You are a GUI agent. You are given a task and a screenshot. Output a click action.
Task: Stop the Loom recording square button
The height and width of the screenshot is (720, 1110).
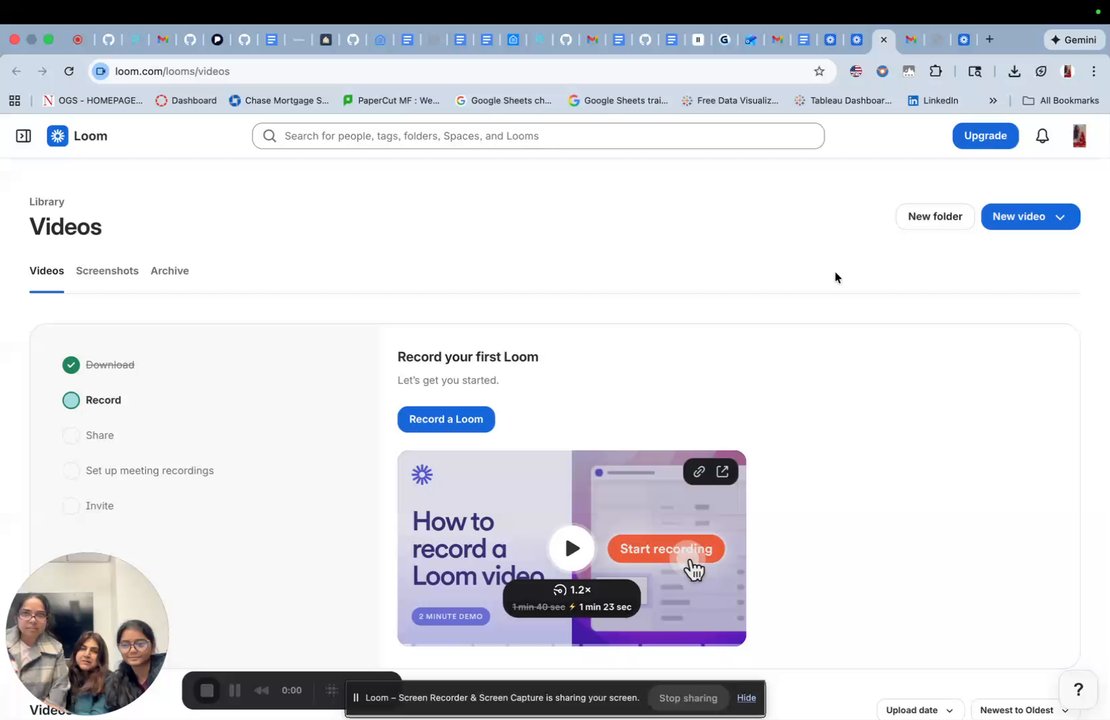tap(207, 690)
